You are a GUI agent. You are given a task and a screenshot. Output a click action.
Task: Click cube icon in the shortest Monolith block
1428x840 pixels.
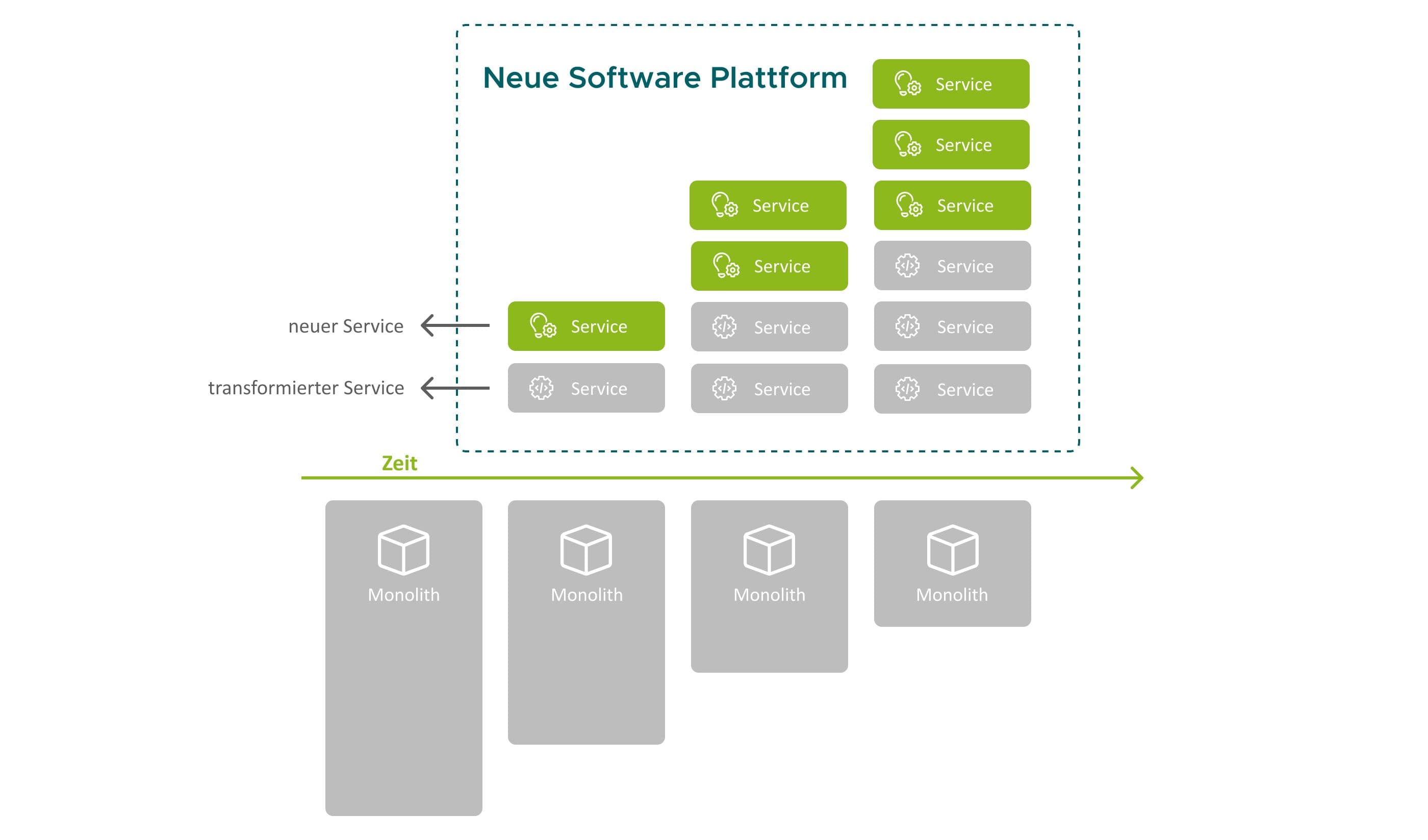pyautogui.click(x=952, y=549)
